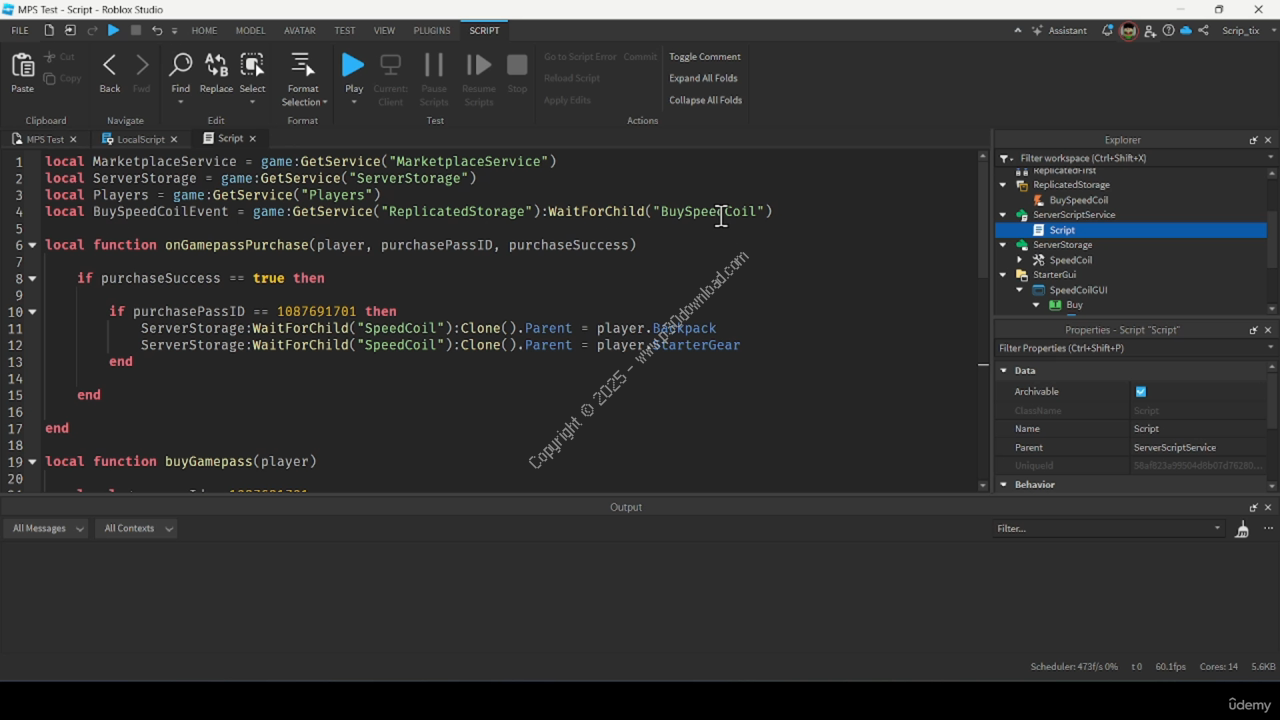Collapse the Data properties section
This screenshot has width=1280, height=720.
1004,371
